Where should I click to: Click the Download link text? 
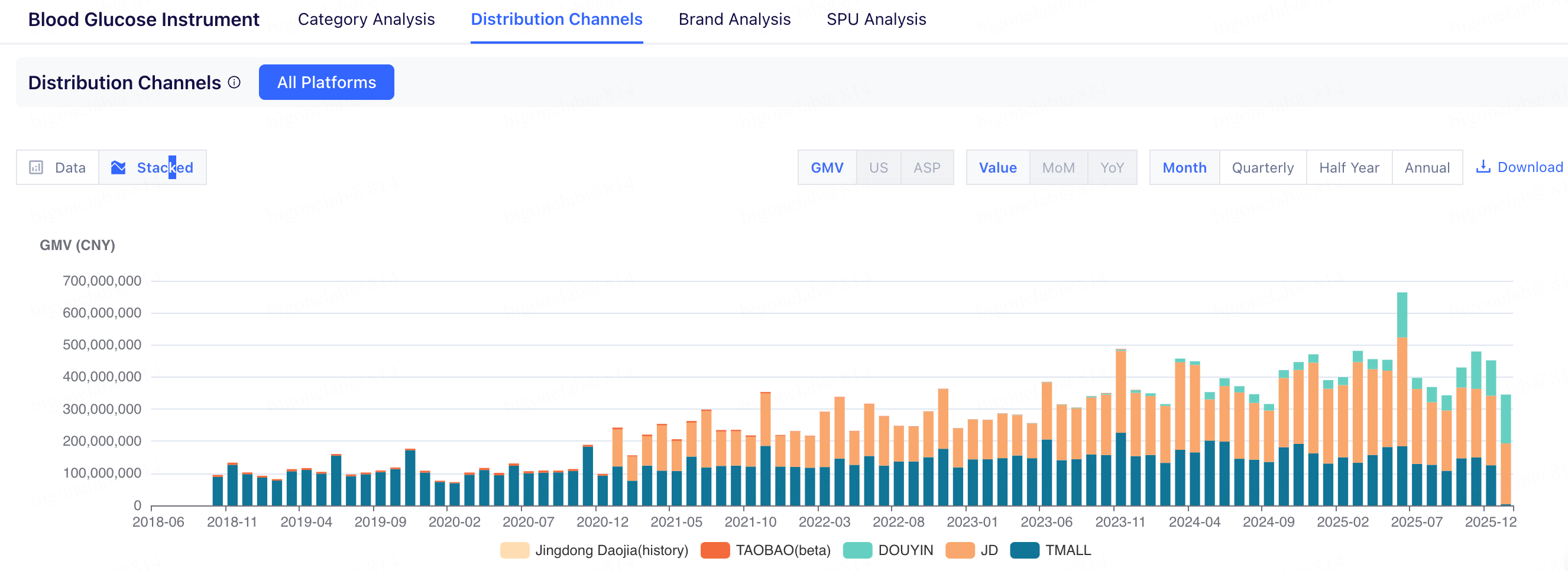(1530, 167)
